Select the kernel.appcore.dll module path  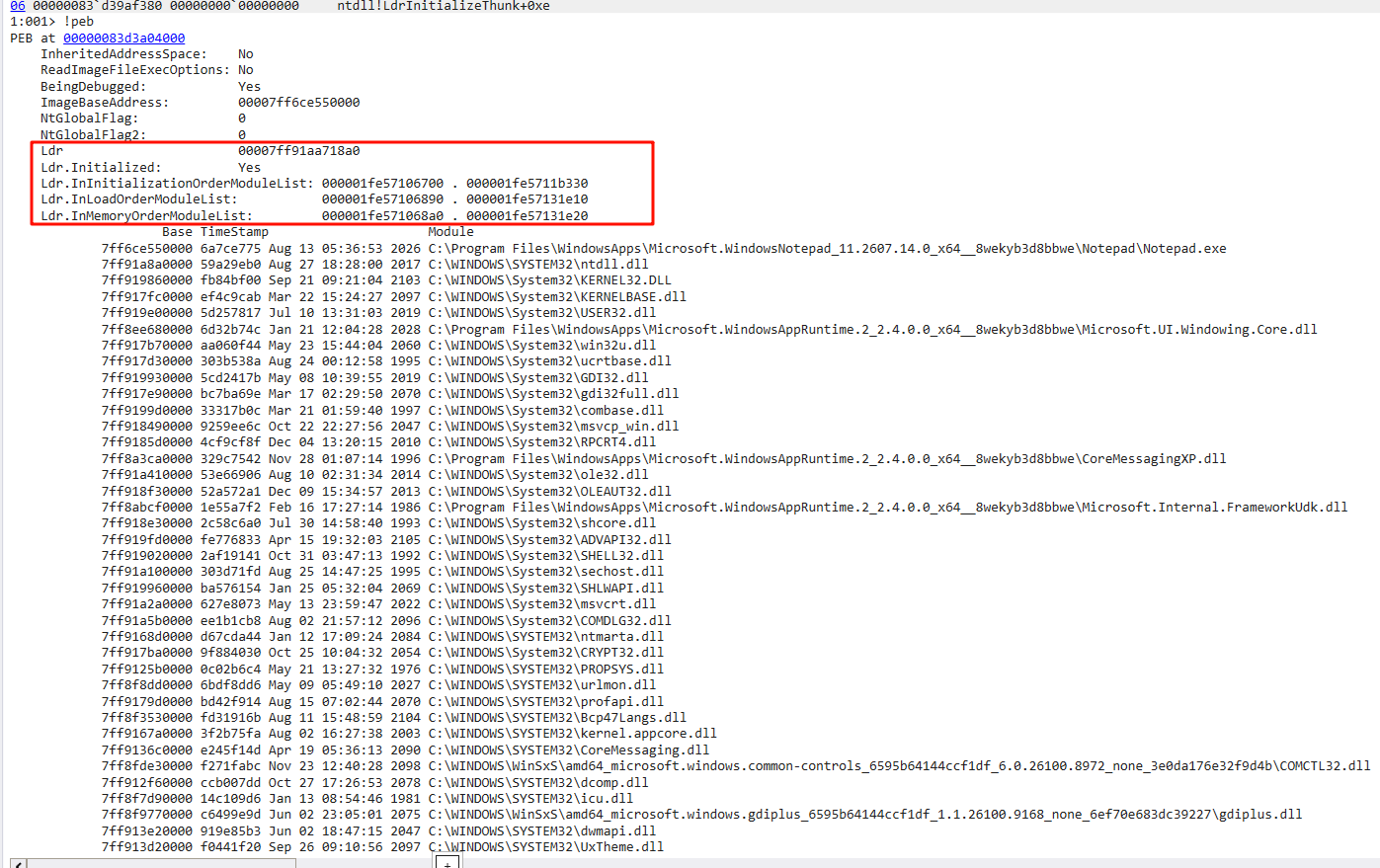coord(573,734)
